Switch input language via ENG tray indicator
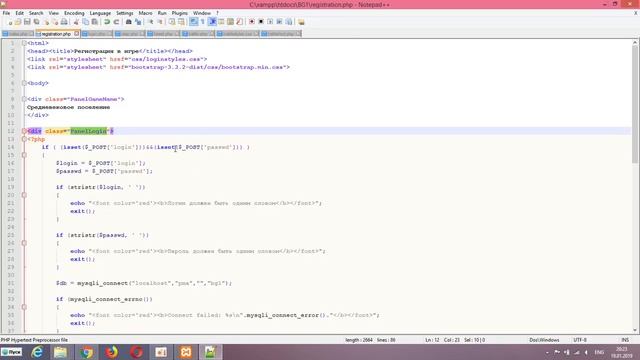Viewport: 640px width, 360px height. (x=599, y=352)
